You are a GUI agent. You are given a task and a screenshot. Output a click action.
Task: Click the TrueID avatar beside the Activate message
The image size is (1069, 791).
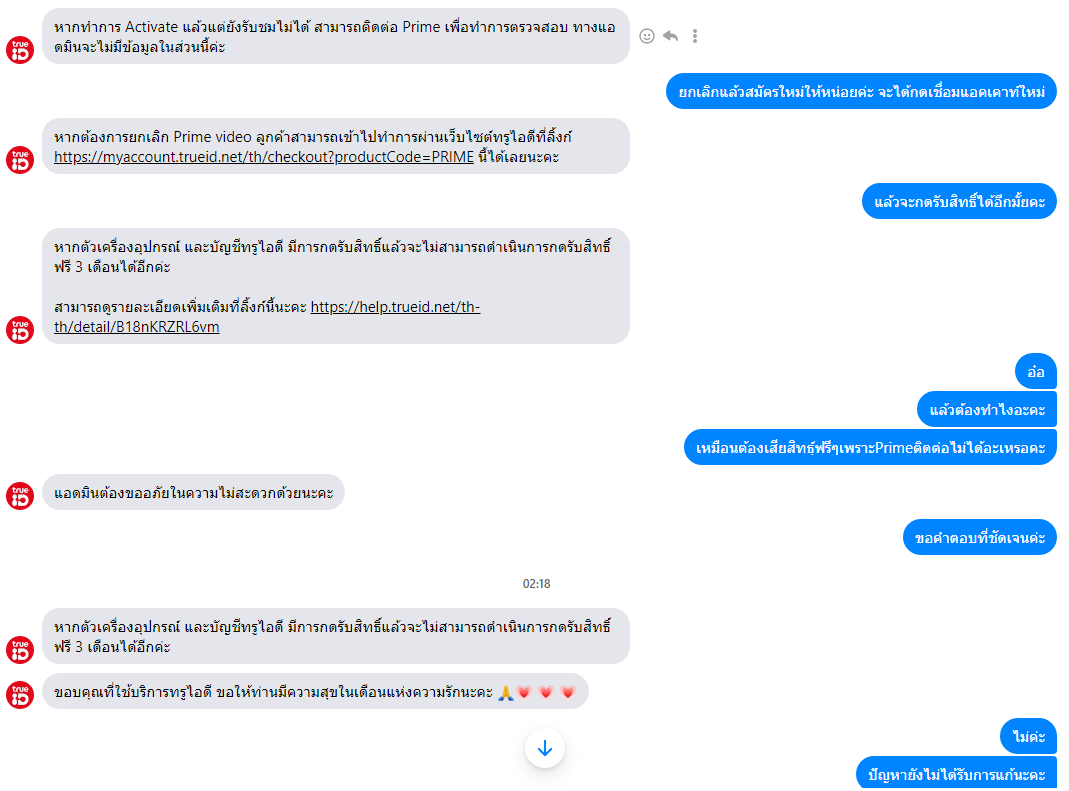20,50
